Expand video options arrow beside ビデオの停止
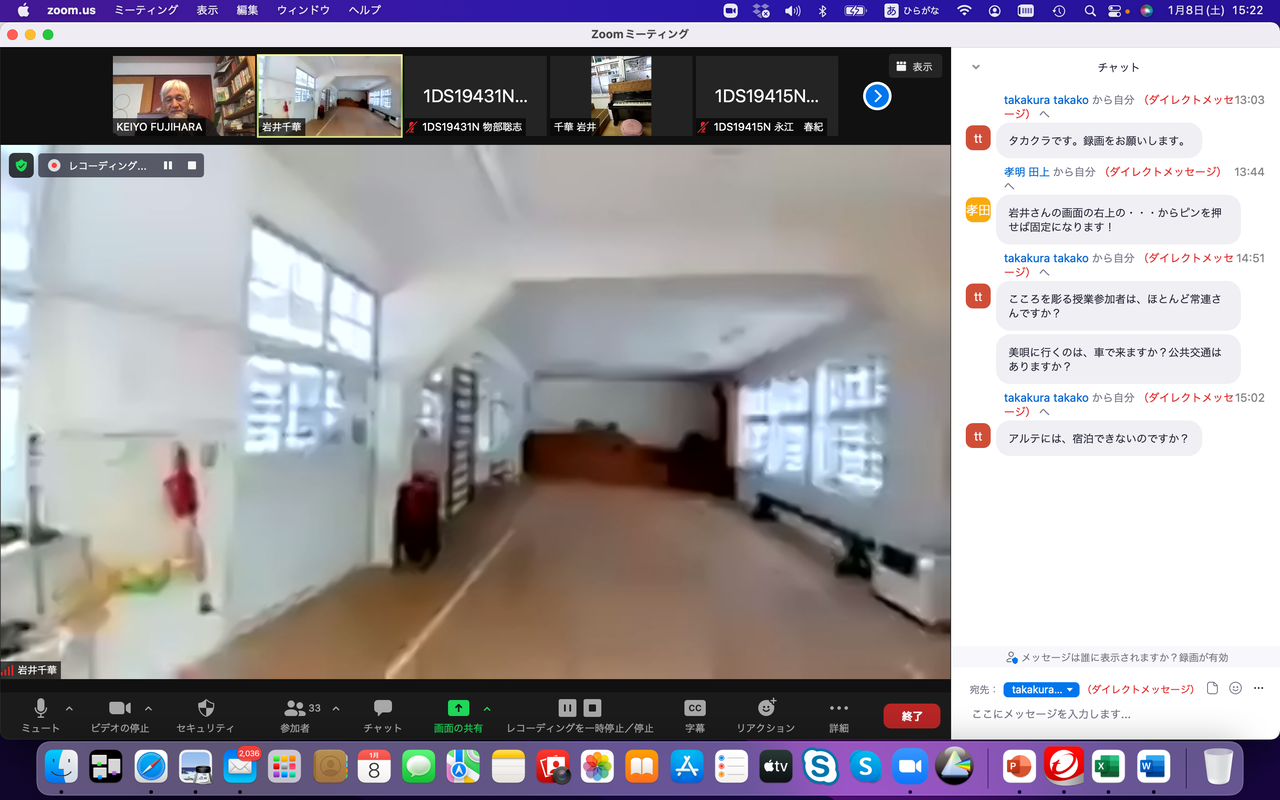Image resolution: width=1280 pixels, height=800 pixels. tap(149, 708)
